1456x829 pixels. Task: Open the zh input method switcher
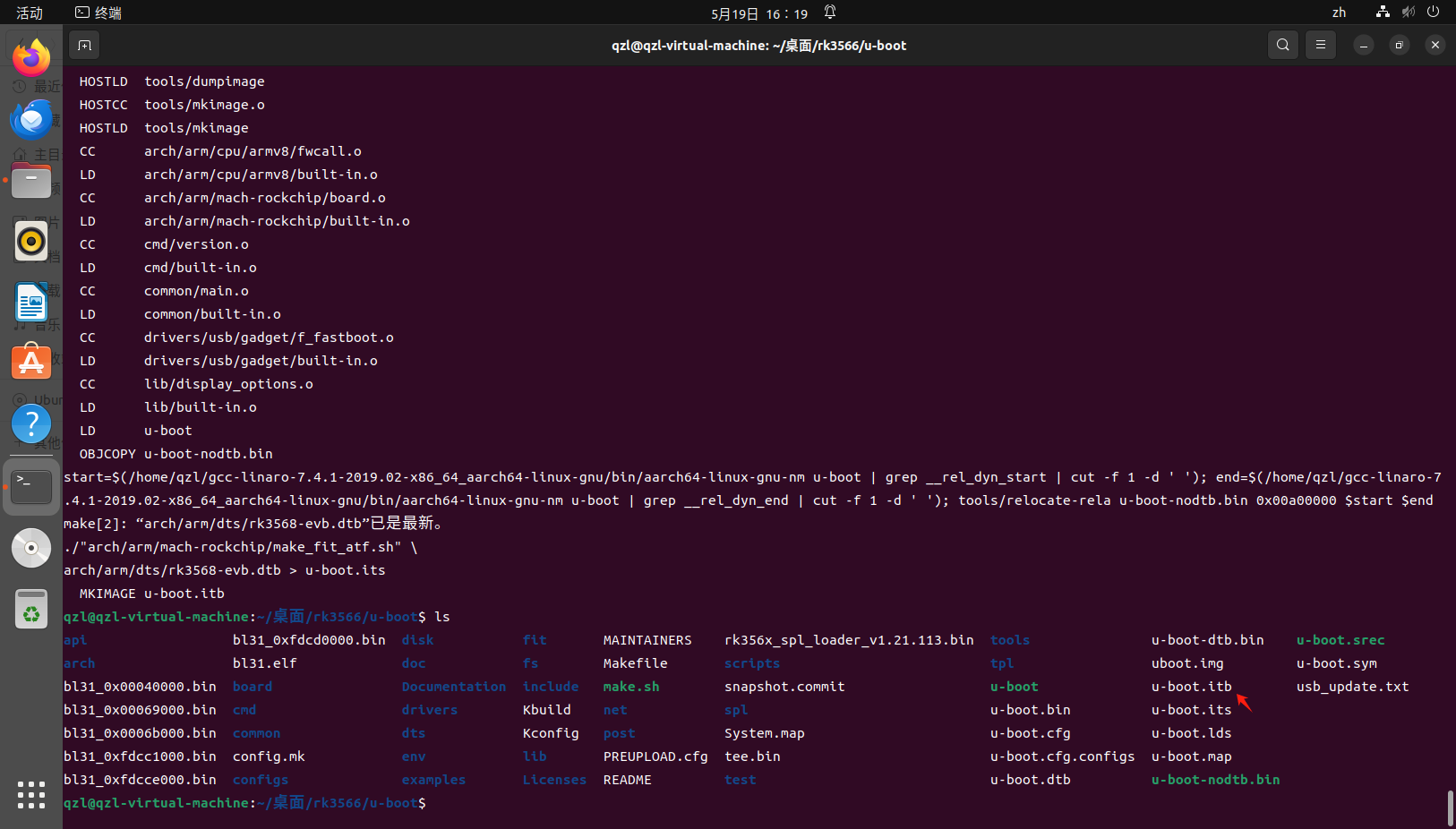pos(1339,13)
